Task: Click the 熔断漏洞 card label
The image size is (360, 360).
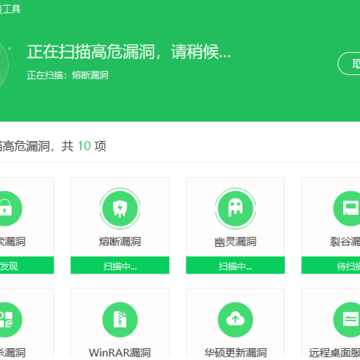Action: [120, 241]
